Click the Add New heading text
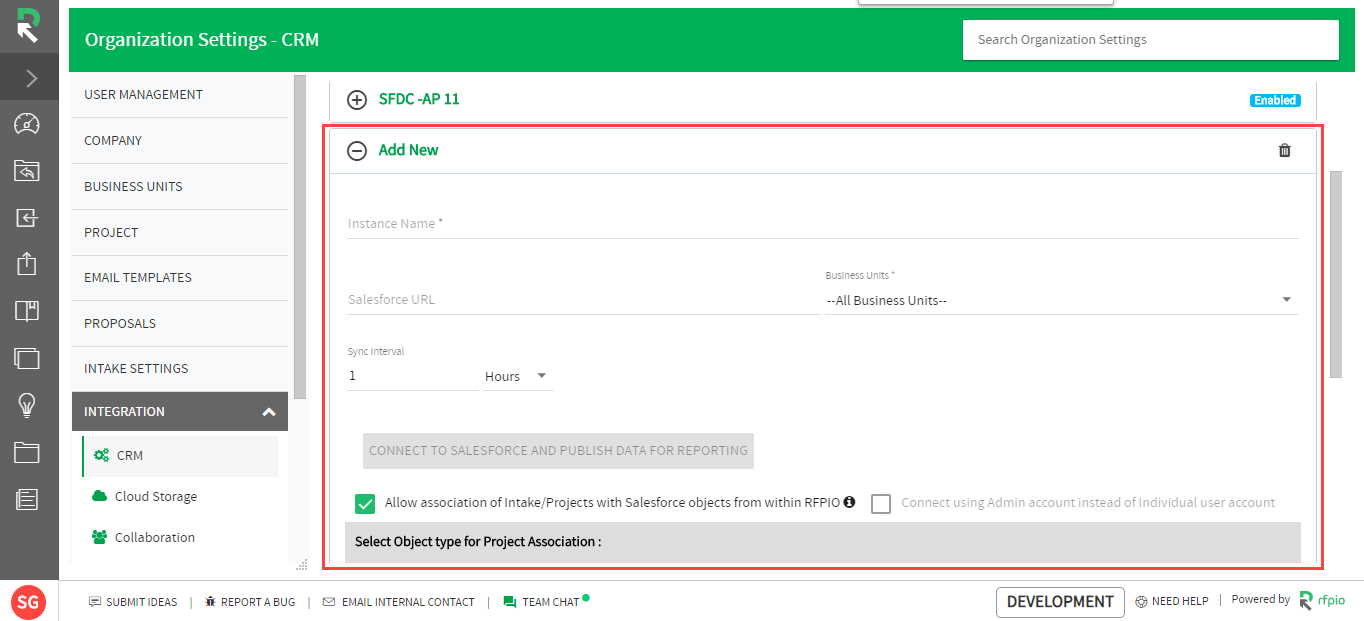Image resolution: width=1364 pixels, height=621 pixels. (408, 151)
